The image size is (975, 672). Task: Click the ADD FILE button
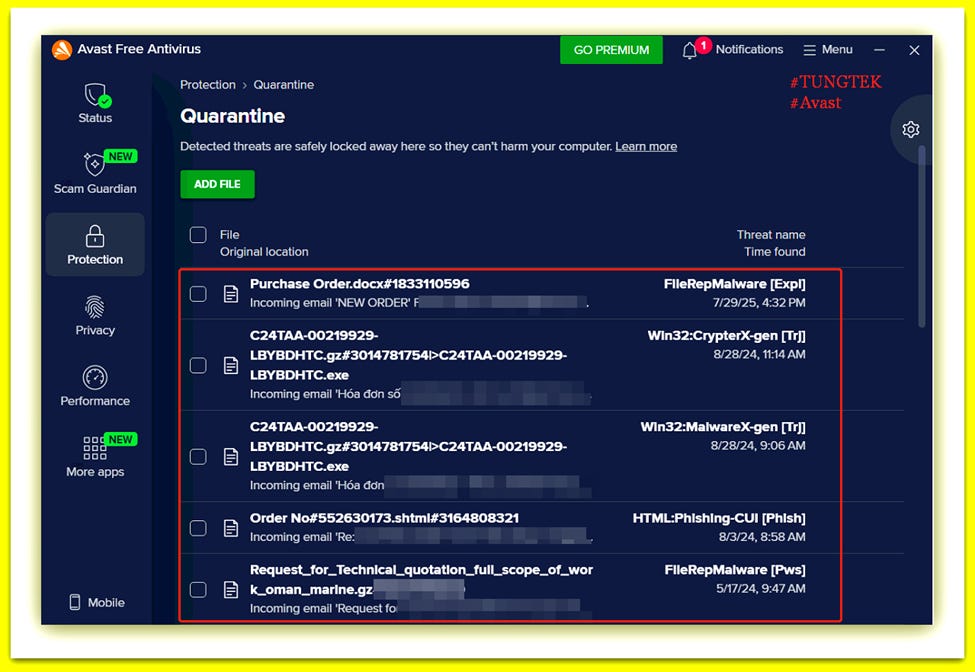coord(217,184)
